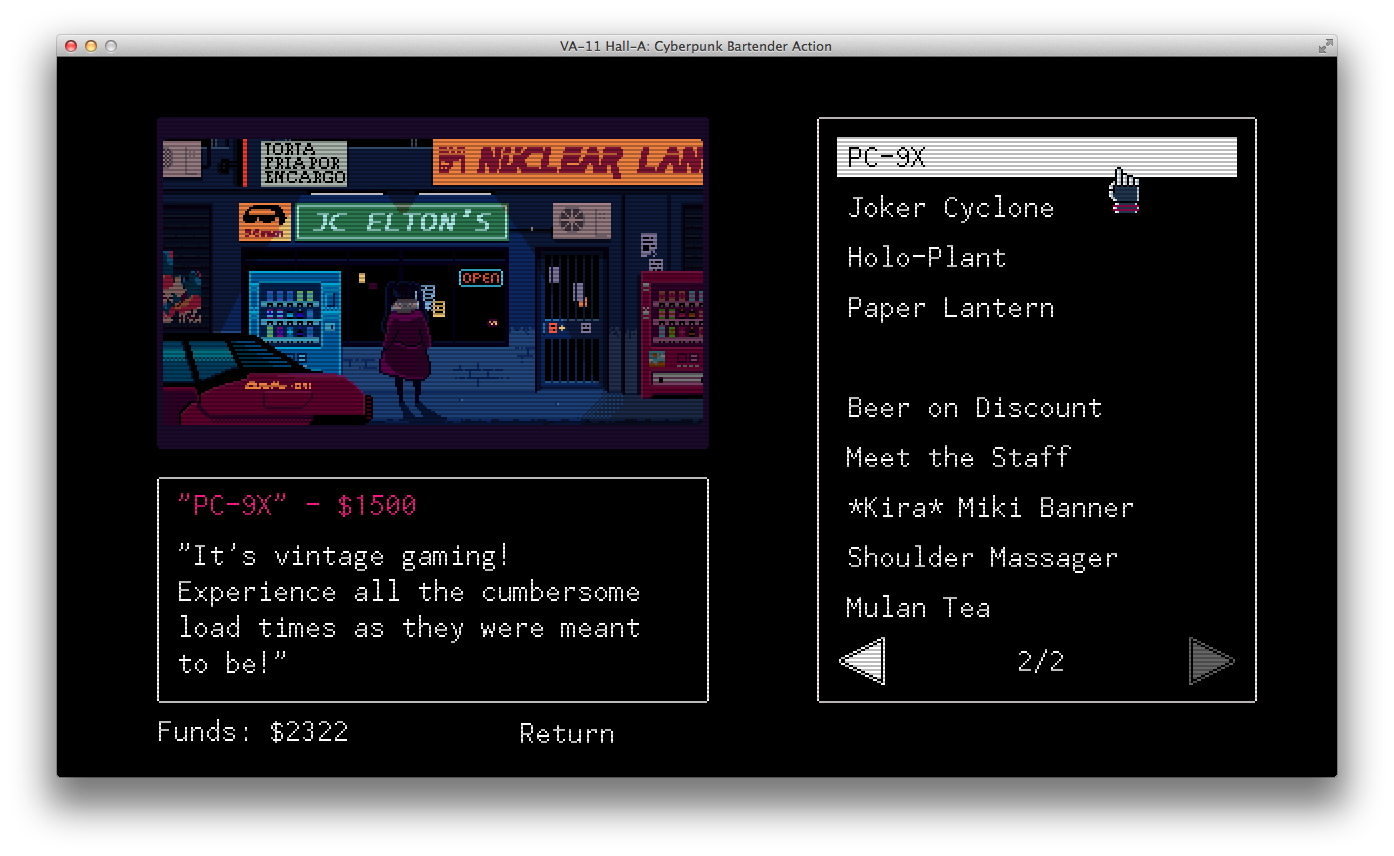Viewport: 1394px width, 856px height.
Task: Select the *Kira* Miki Banner item
Action: point(990,508)
